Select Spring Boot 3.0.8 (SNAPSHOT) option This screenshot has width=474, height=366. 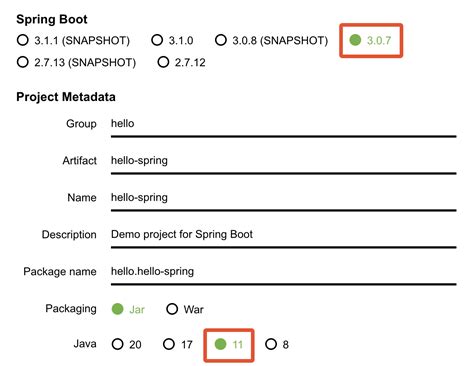pos(271,40)
